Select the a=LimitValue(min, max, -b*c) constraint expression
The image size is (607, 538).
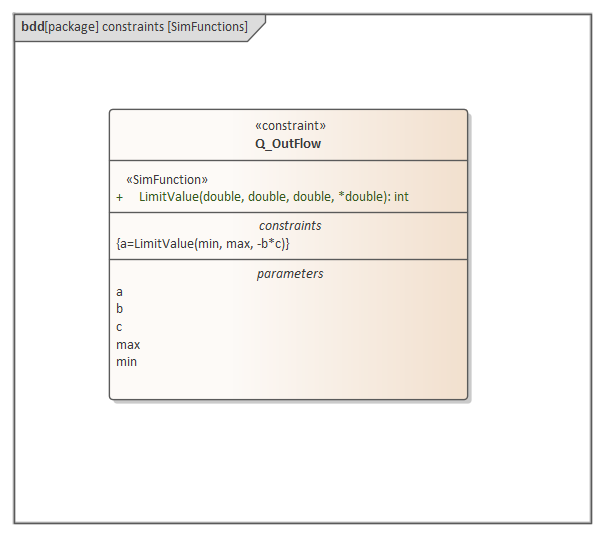tap(203, 243)
